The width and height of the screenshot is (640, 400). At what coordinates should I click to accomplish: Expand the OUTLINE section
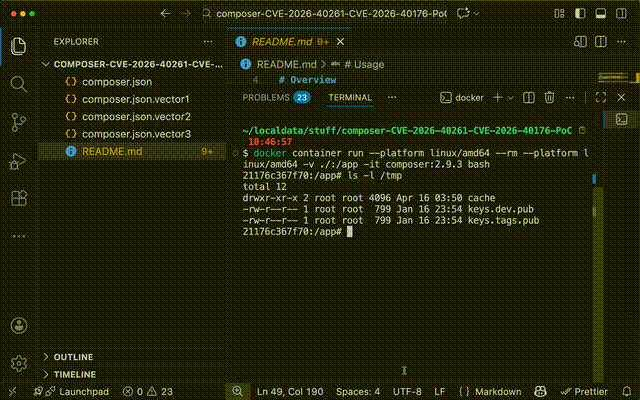click(73, 357)
